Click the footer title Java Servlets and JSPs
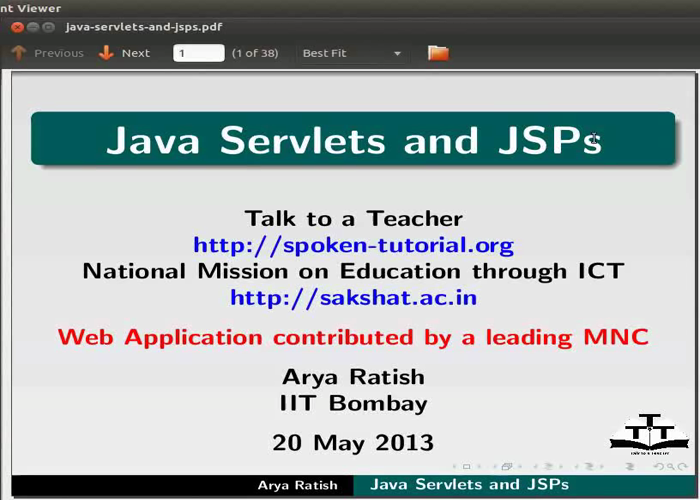The height and width of the screenshot is (500, 700). [469, 485]
